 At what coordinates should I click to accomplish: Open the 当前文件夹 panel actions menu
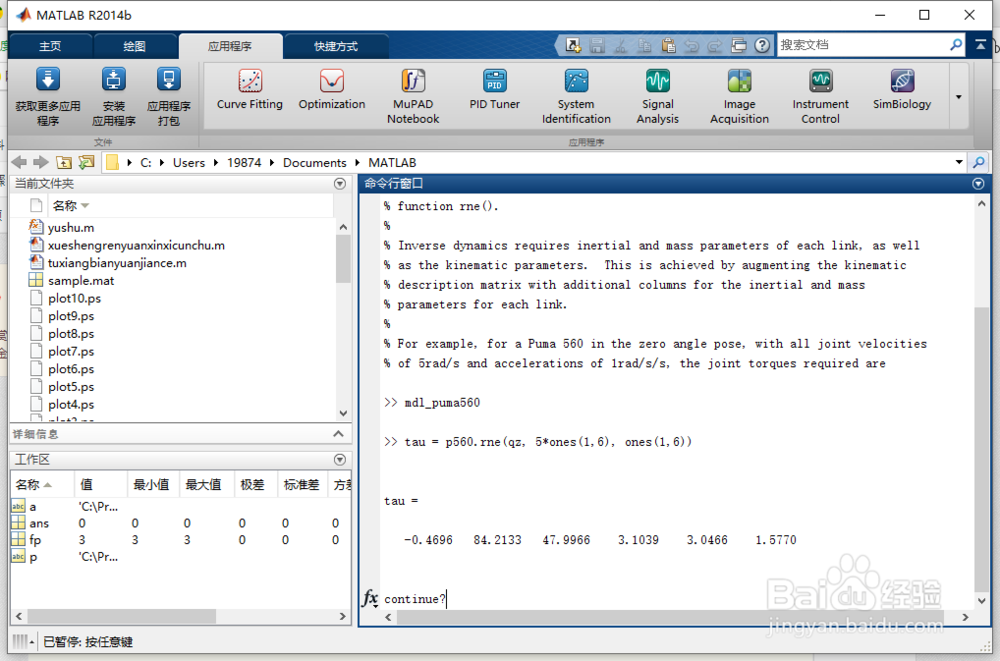(x=340, y=184)
